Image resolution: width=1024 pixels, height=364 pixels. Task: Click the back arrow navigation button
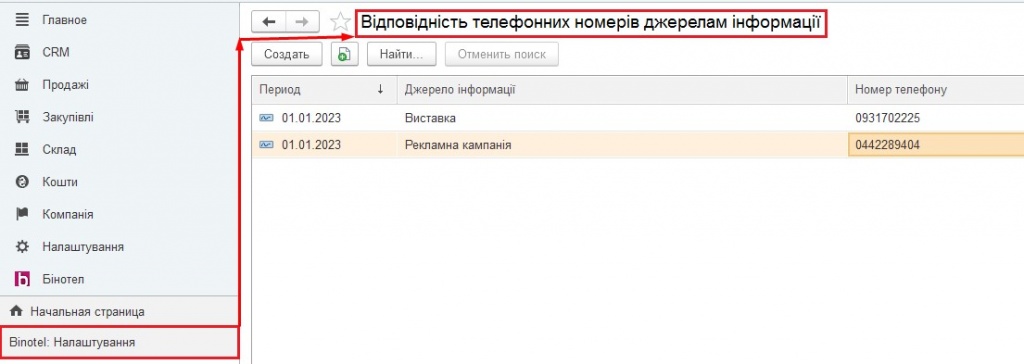[x=268, y=22]
